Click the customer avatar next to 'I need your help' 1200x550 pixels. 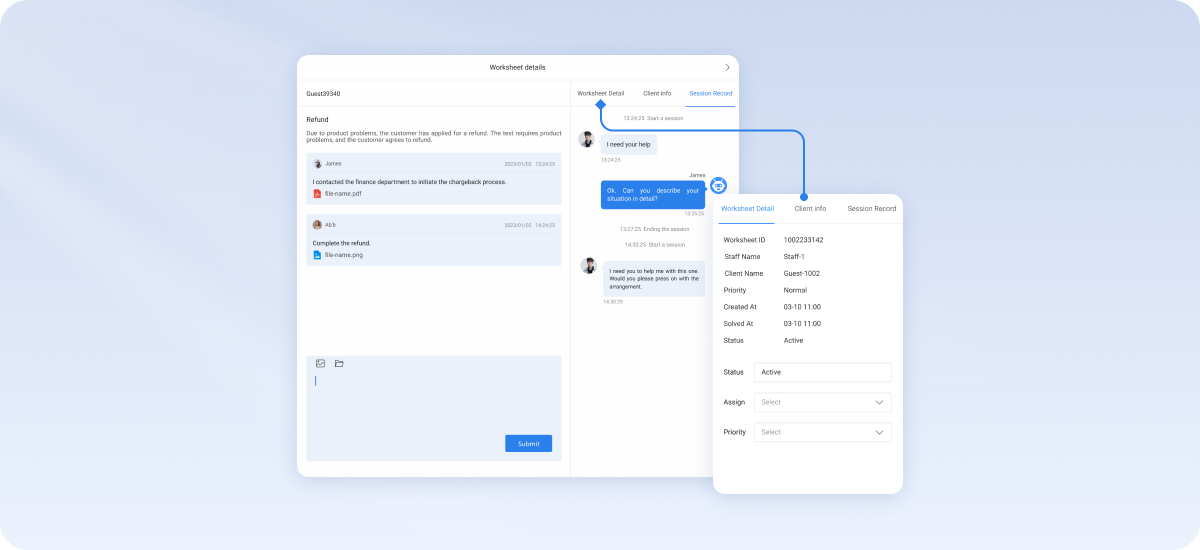pos(588,140)
